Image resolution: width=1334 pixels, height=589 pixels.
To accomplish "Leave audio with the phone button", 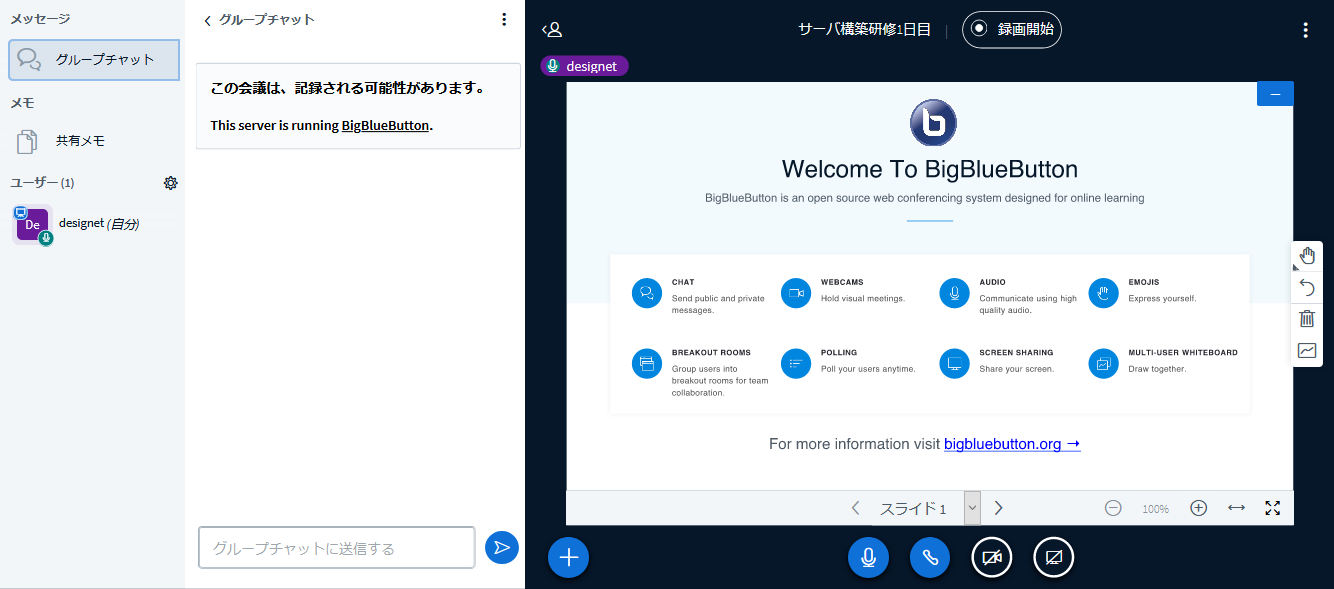I will tap(930, 557).
